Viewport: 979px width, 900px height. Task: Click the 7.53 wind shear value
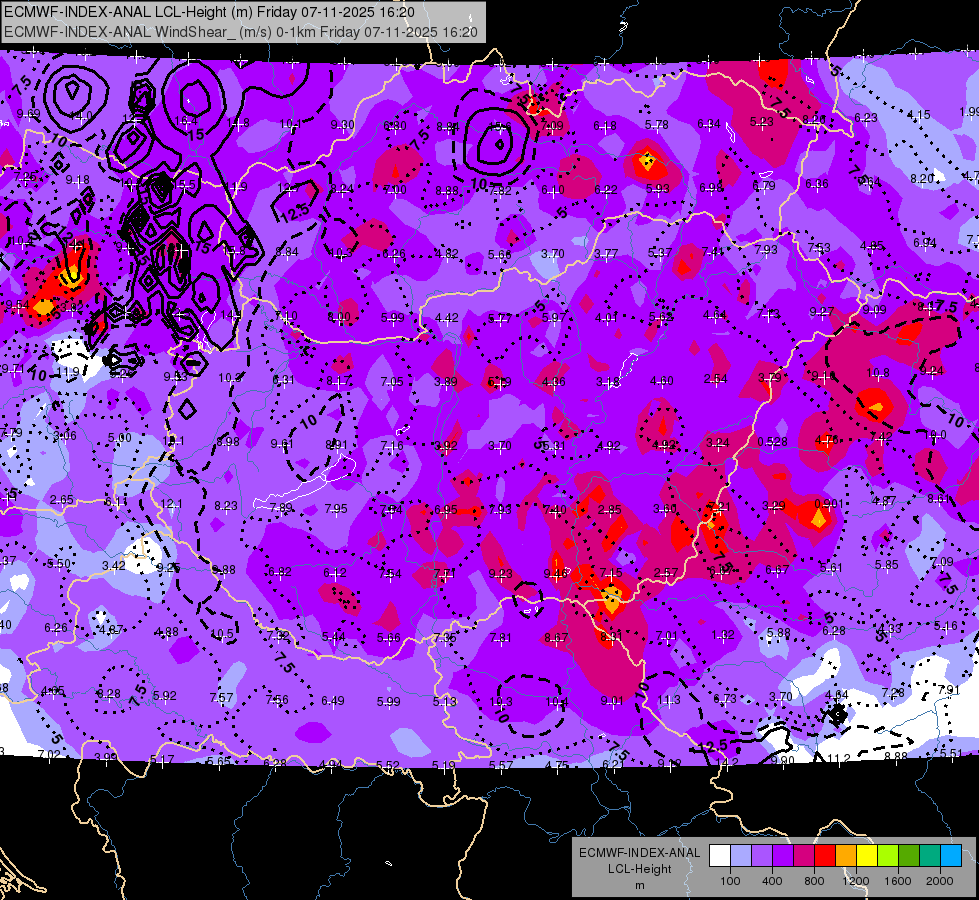point(819,248)
